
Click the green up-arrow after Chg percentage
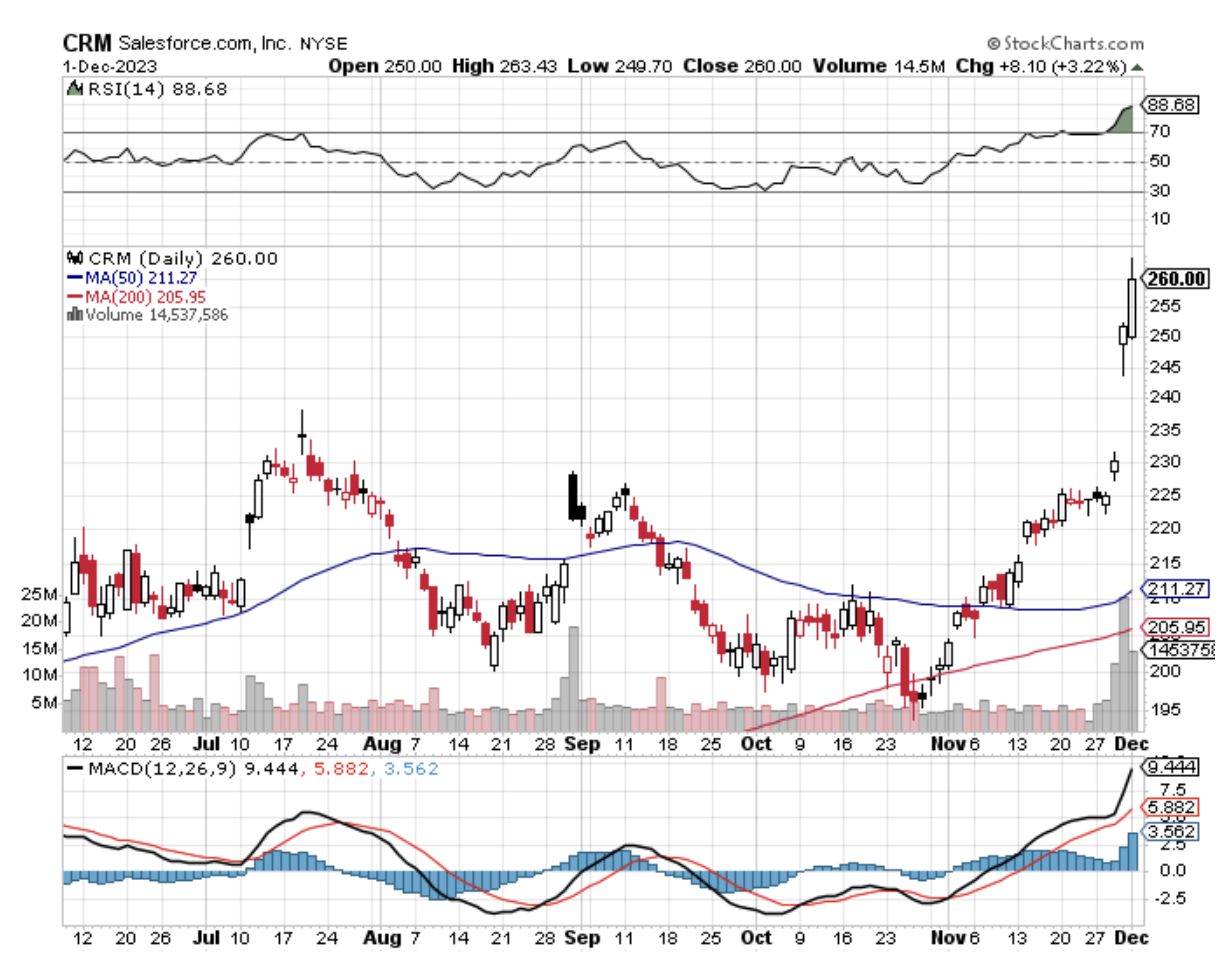tap(1138, 67)
